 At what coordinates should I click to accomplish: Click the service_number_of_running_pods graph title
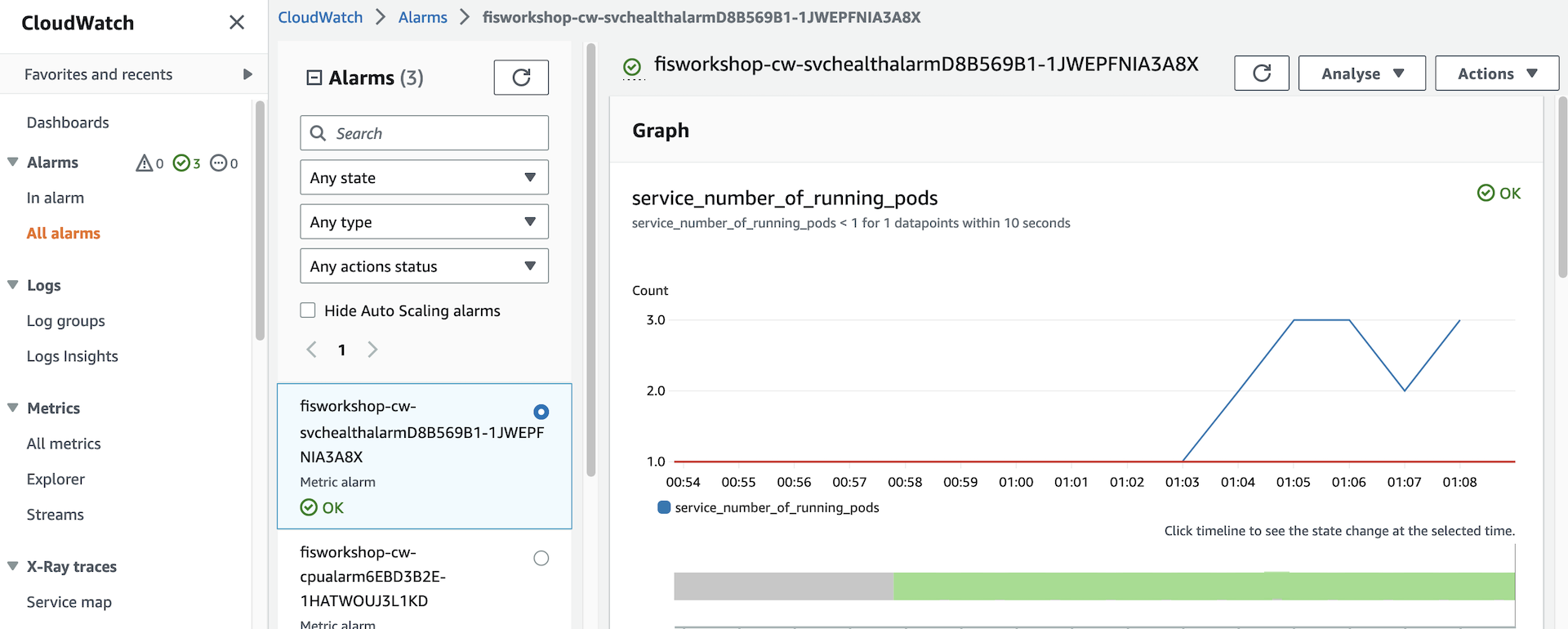785,198
